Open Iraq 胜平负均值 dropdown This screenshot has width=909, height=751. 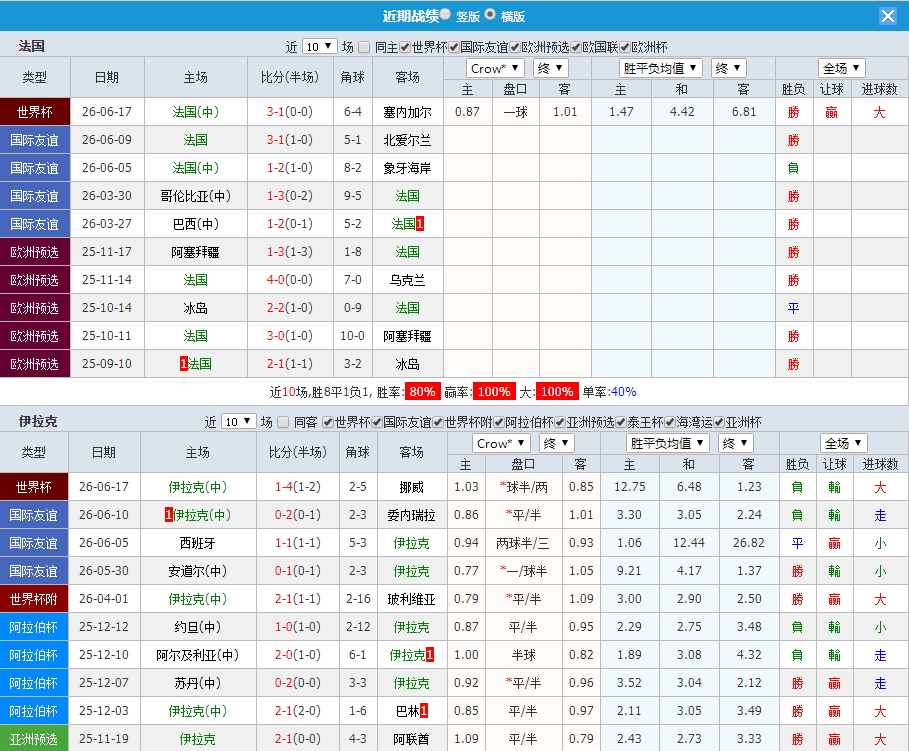[668, 444]
